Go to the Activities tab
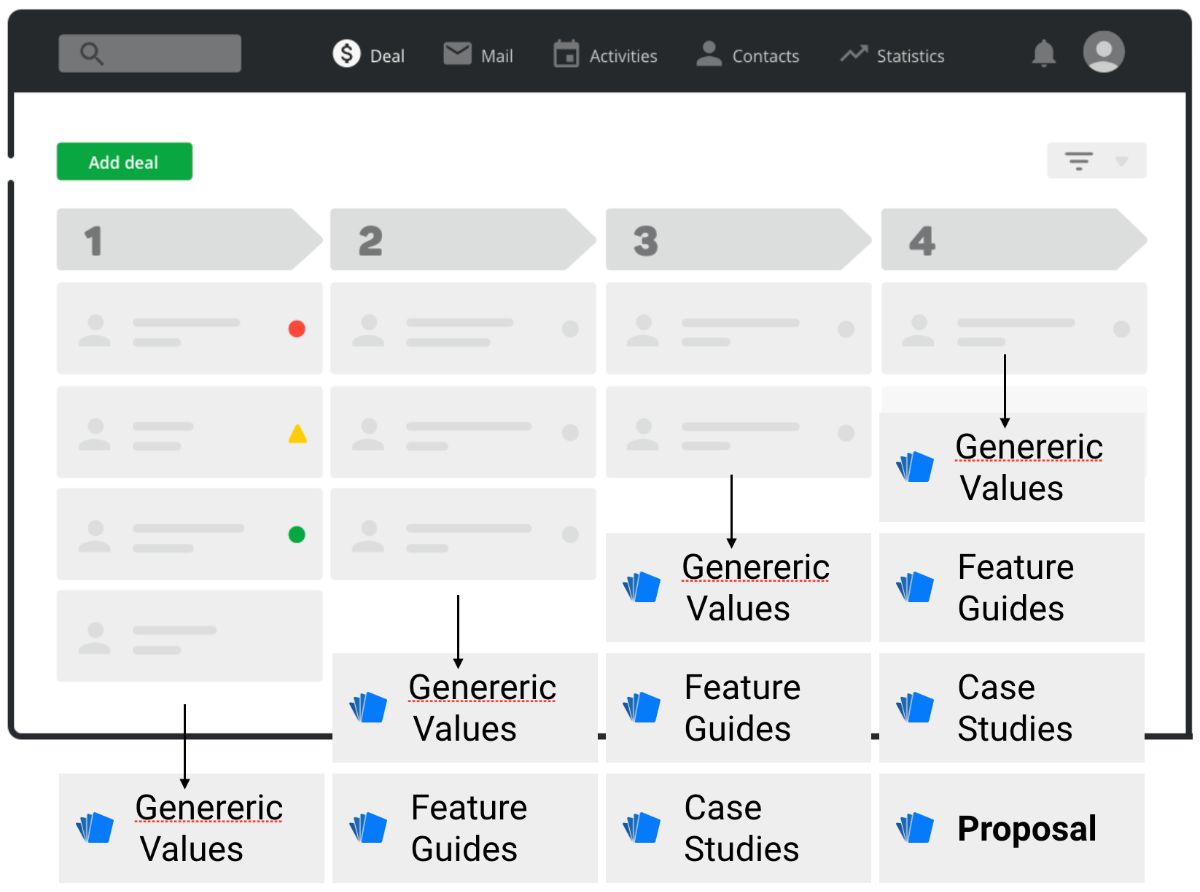This screenshot has width=1200, height=892. (605, 55)
